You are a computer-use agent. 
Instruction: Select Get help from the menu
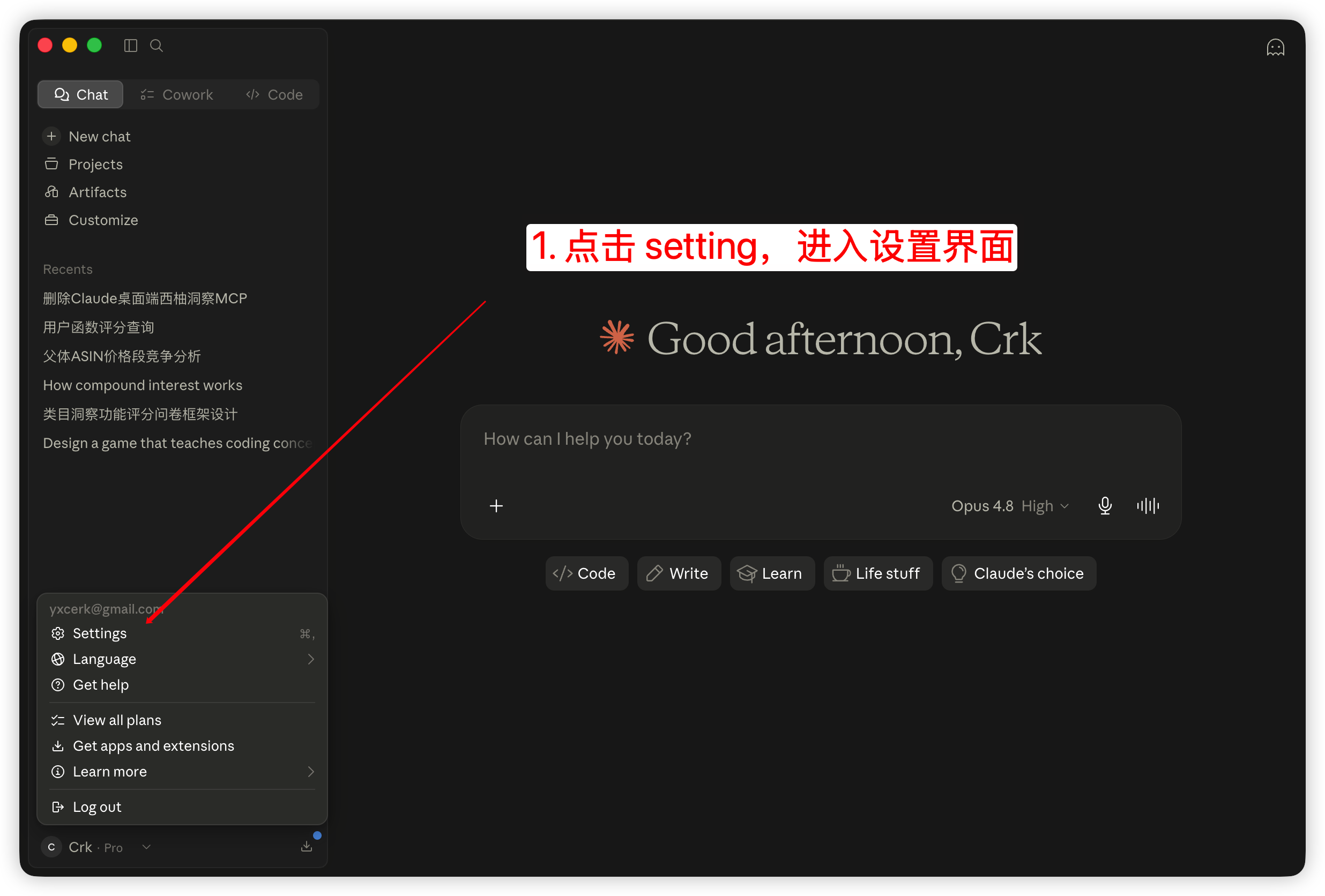point(182,684)
